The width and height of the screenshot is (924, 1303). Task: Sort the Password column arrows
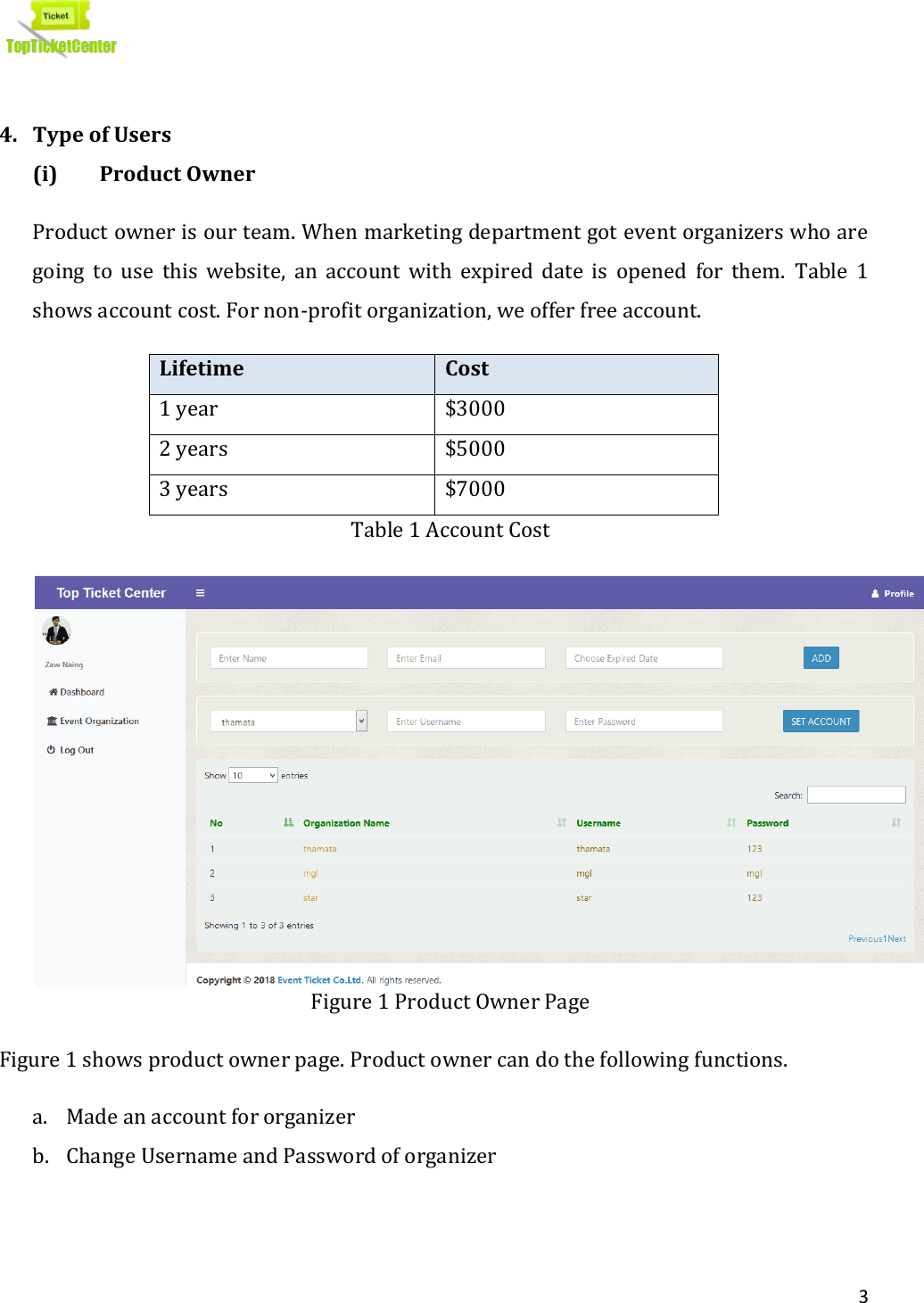point(897,822)
